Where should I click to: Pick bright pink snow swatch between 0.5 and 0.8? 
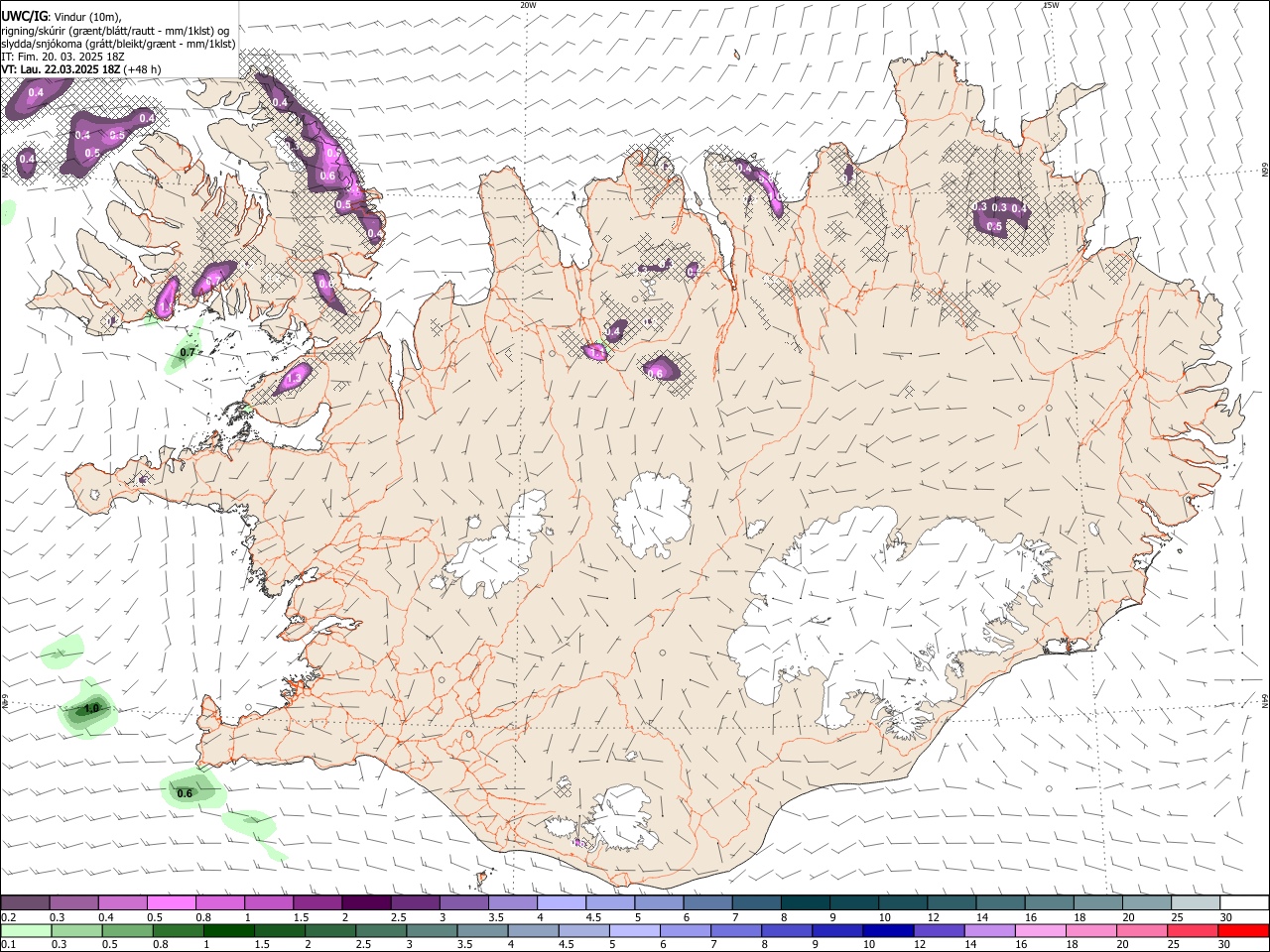click(x=172, y=902)
